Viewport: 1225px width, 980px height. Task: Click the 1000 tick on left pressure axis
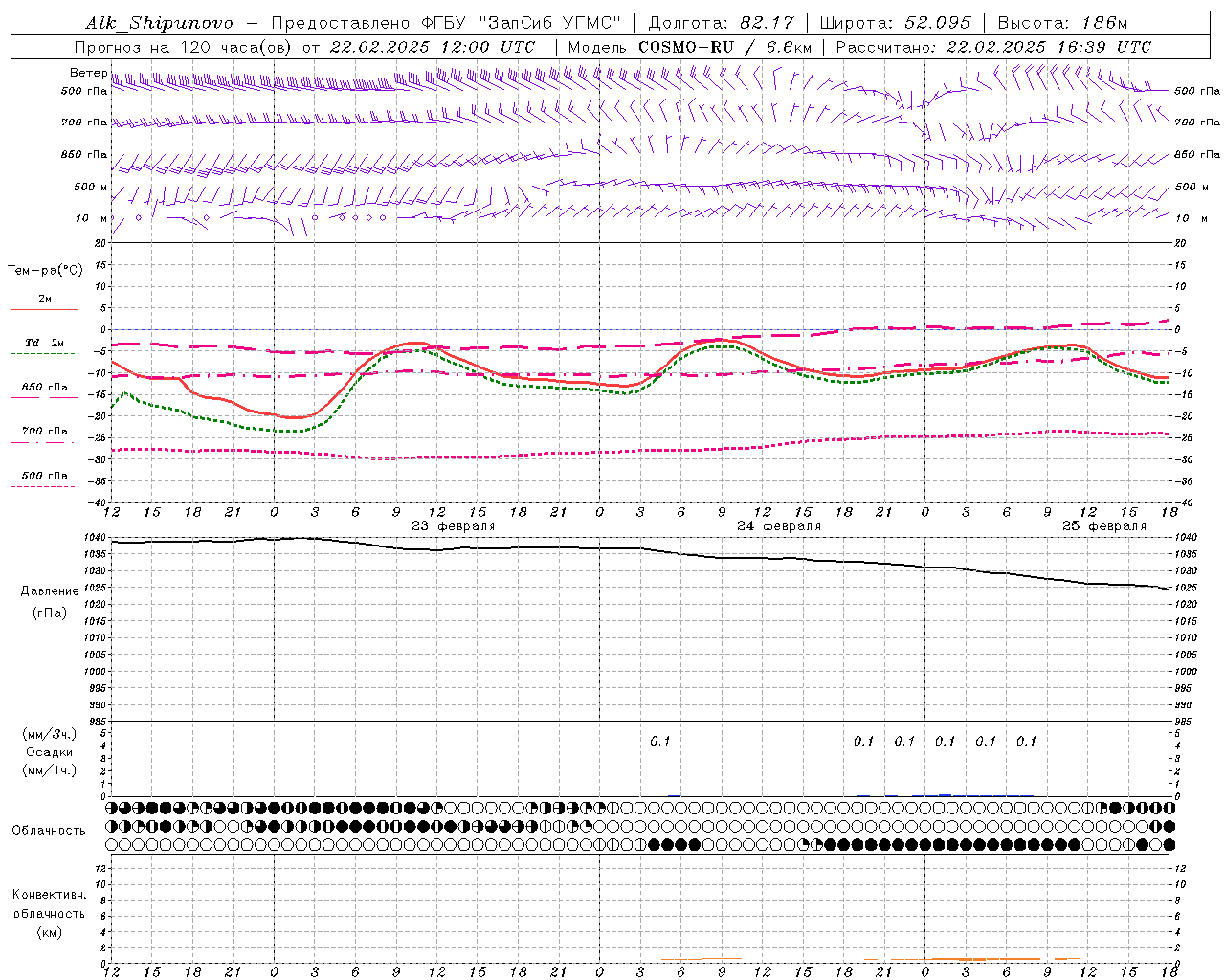coord(94,672)
